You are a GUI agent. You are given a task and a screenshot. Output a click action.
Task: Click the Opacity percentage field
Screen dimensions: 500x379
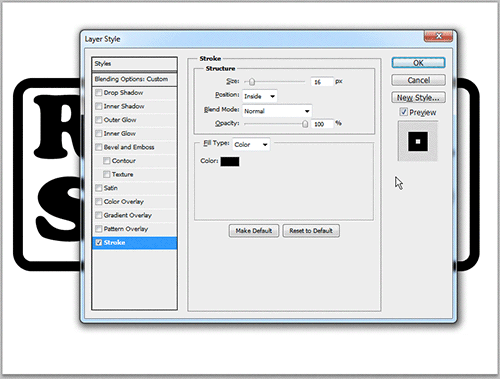322,124
